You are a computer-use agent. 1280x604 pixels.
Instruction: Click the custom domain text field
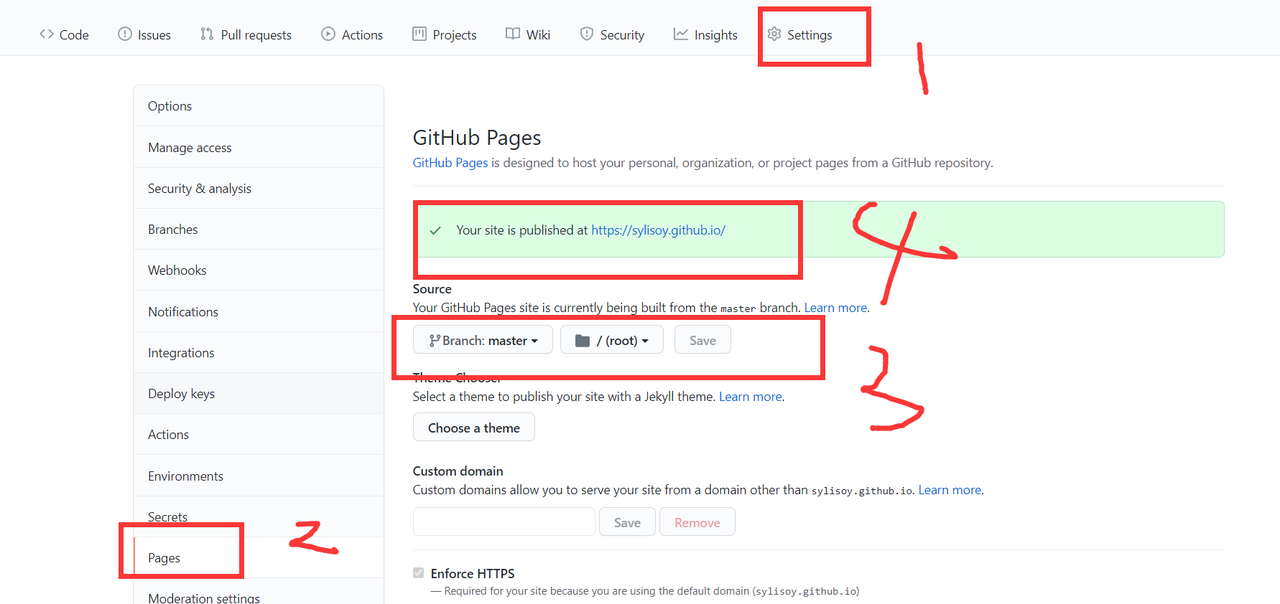[504, 522]
